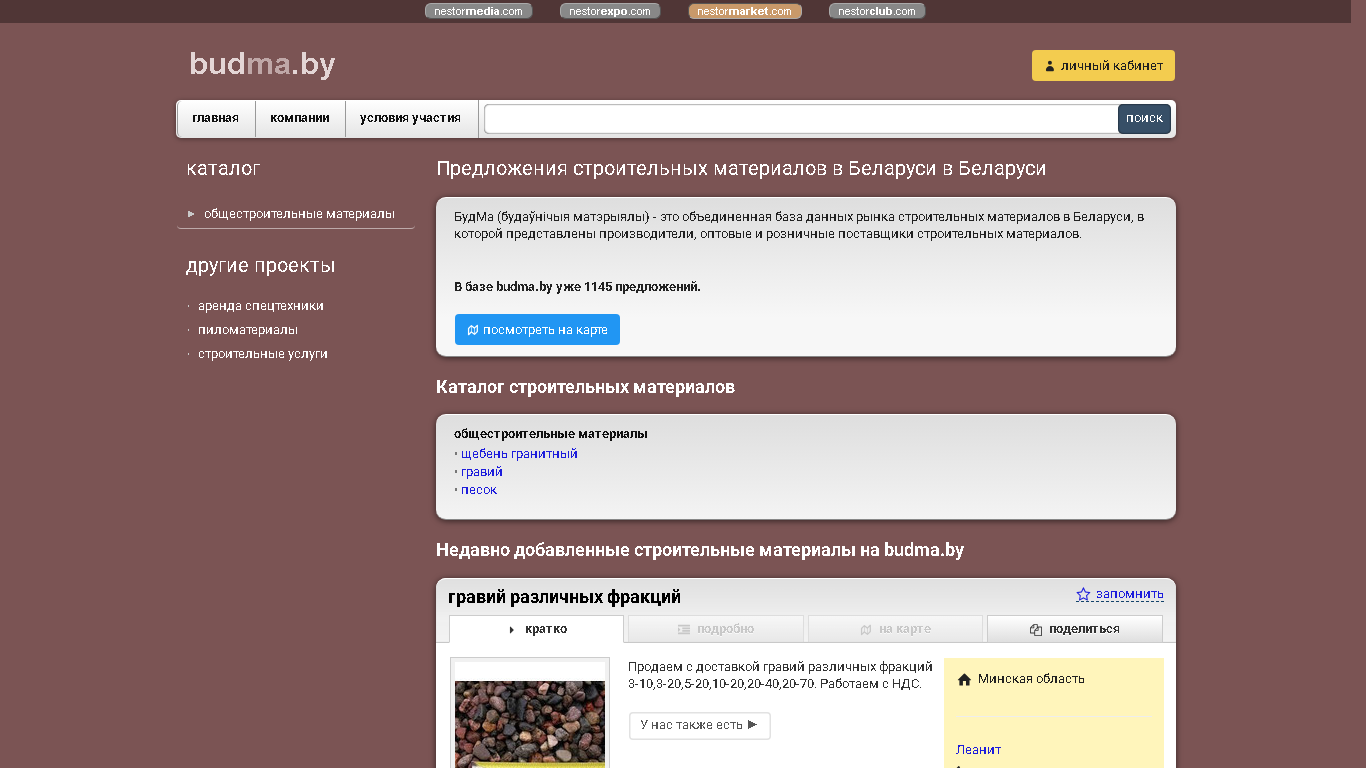Open гравий различных фракций listing title

[564, 597]
